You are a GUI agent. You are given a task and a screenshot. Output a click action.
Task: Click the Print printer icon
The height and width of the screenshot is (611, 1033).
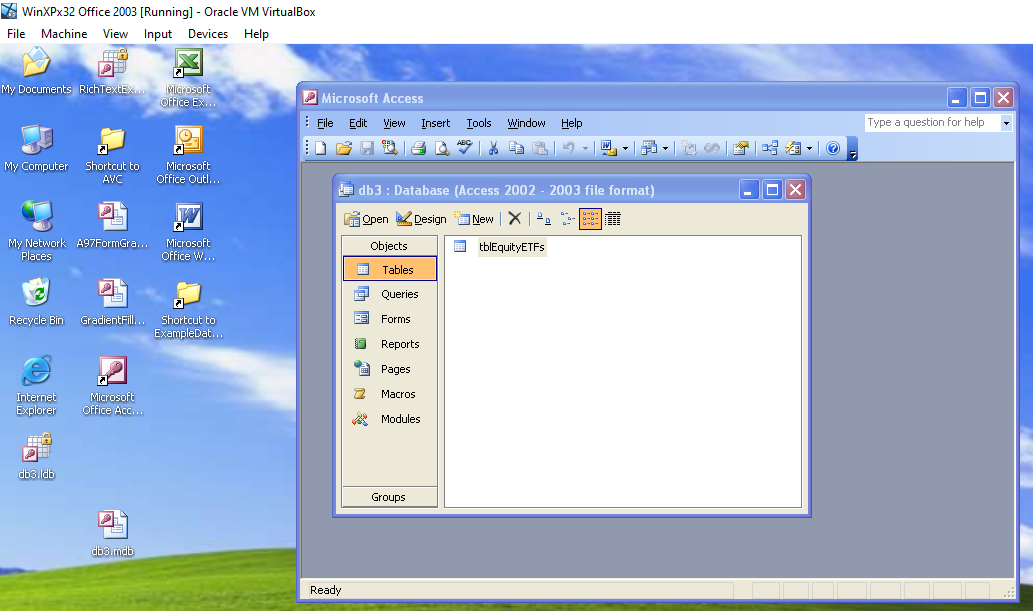tap(418, 148)
